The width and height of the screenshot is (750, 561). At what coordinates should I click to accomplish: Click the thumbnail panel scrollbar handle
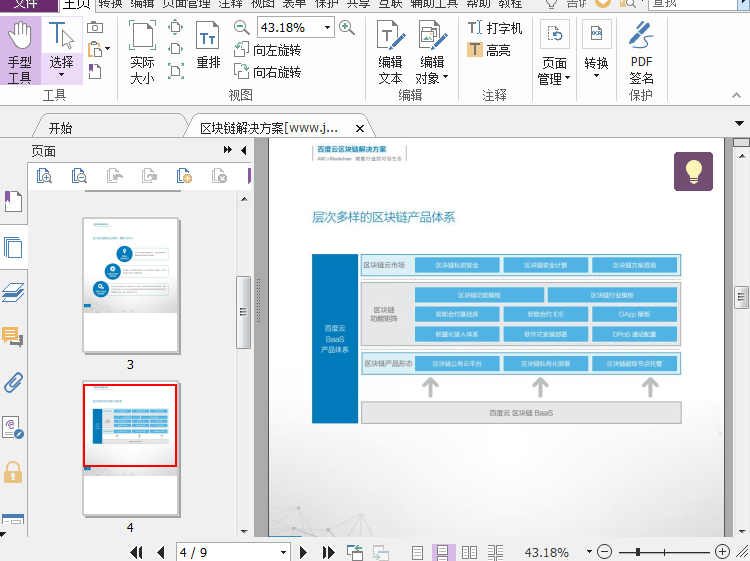243,312
